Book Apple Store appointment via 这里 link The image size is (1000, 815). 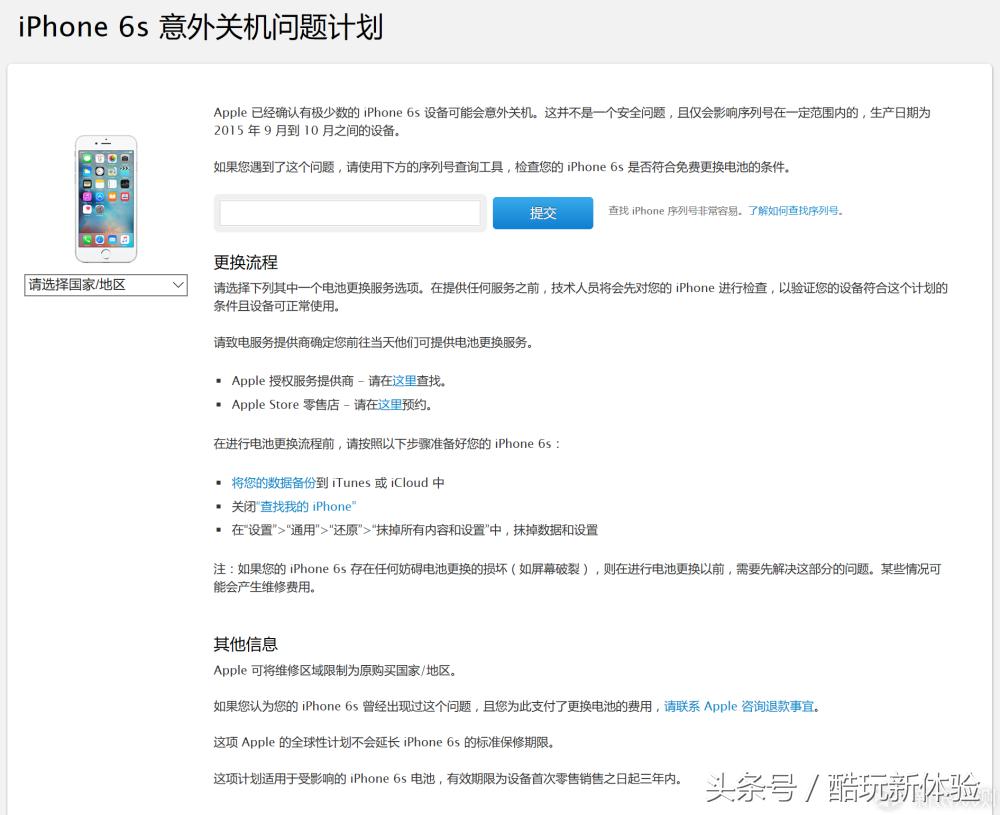pos(391,404)
